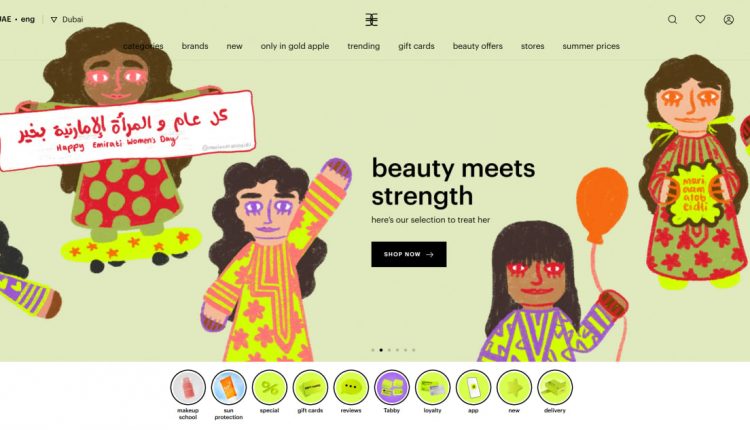750x430 pixels.
Task: Expand the categories navigation menu
Action: [x=143, y=46]
